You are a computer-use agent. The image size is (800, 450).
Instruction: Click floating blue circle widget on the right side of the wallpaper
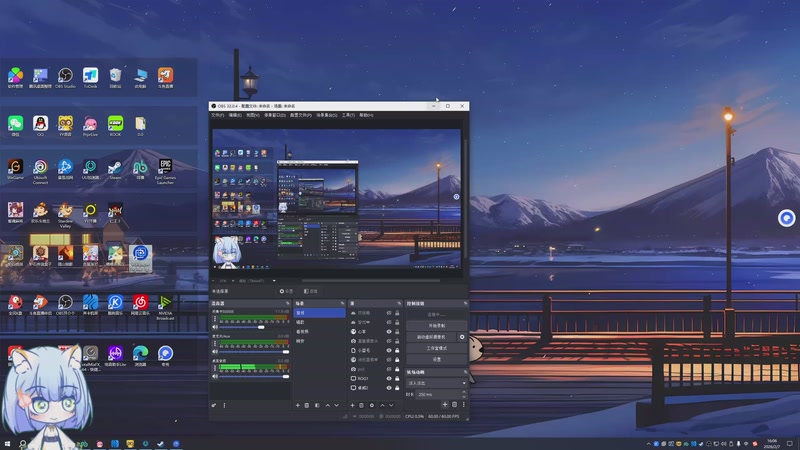[786, 218]
